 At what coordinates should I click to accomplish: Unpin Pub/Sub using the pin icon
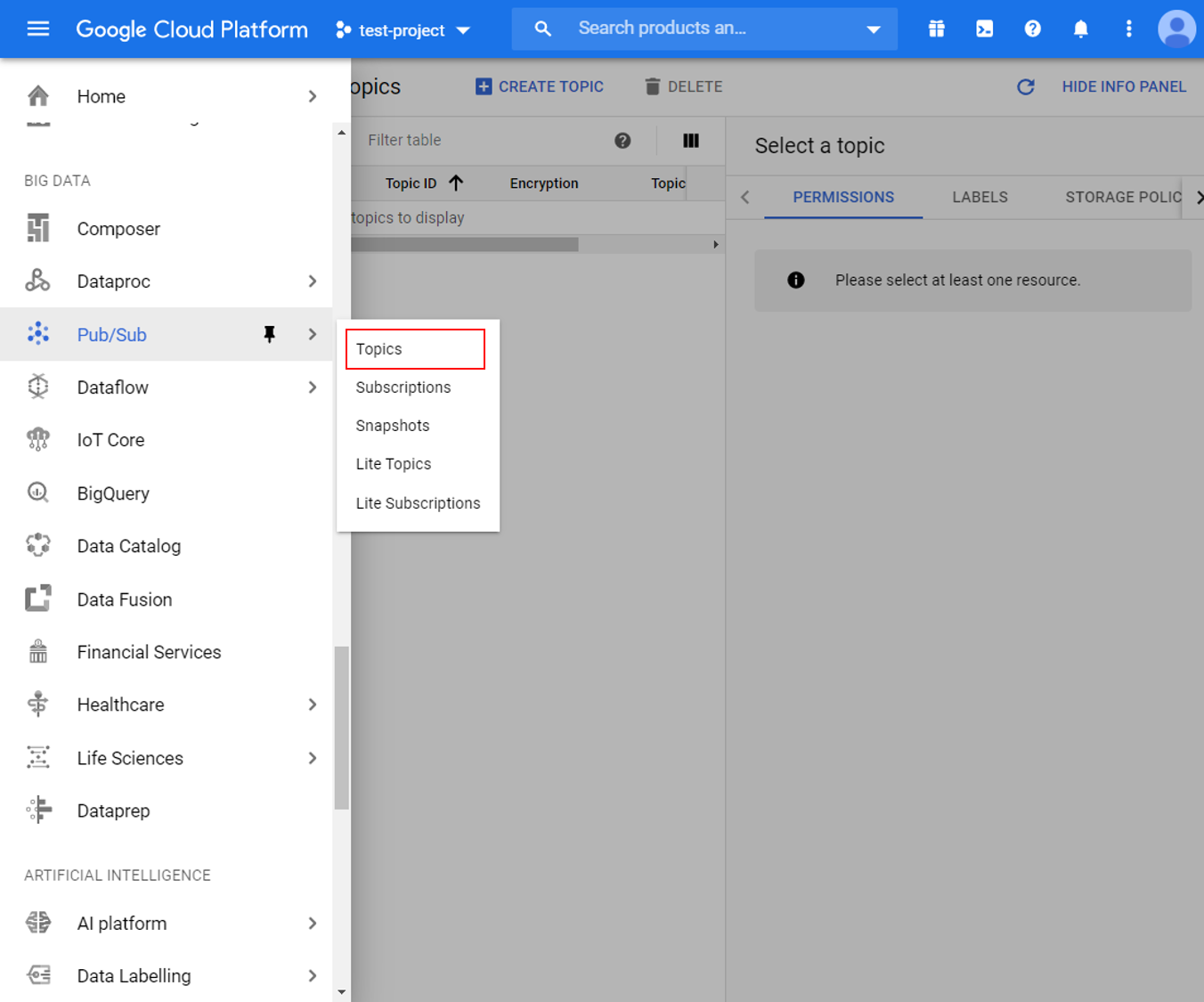[x=269, y=334]
